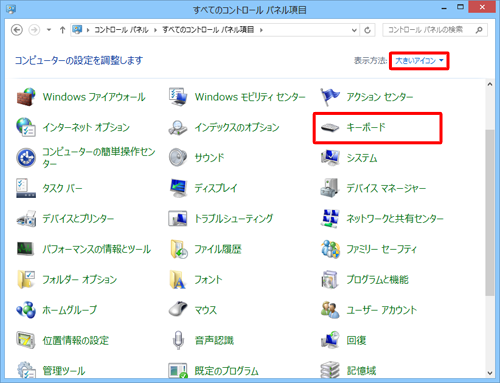This screenshot has width=500, height=383.
Task: Open the デバイス マネージャー icon
Action: [330, 188]
